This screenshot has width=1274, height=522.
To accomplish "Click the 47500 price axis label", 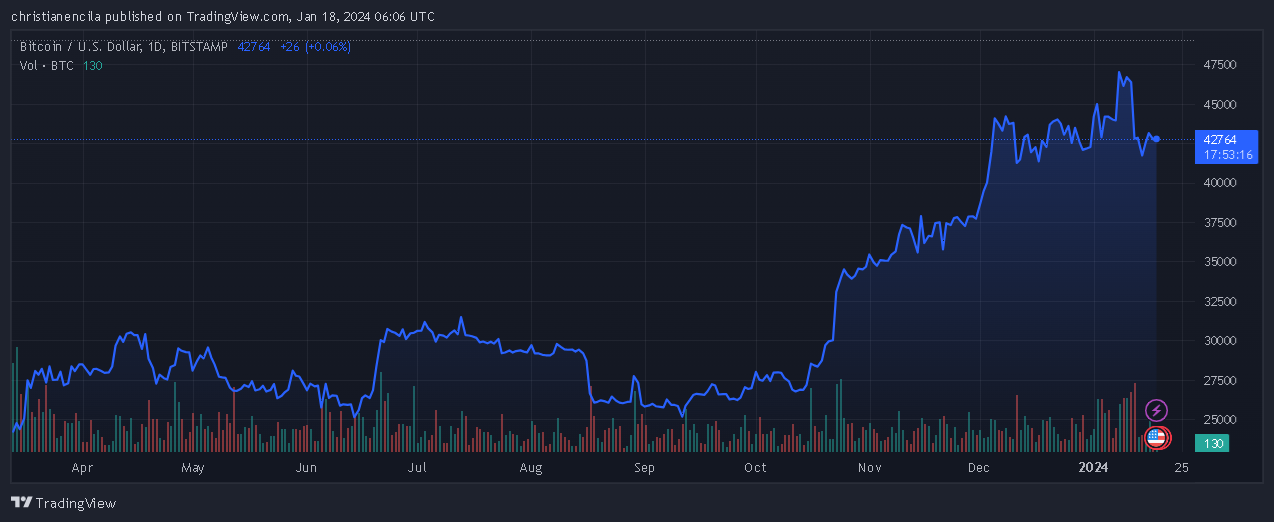I will pos(1220,65).
